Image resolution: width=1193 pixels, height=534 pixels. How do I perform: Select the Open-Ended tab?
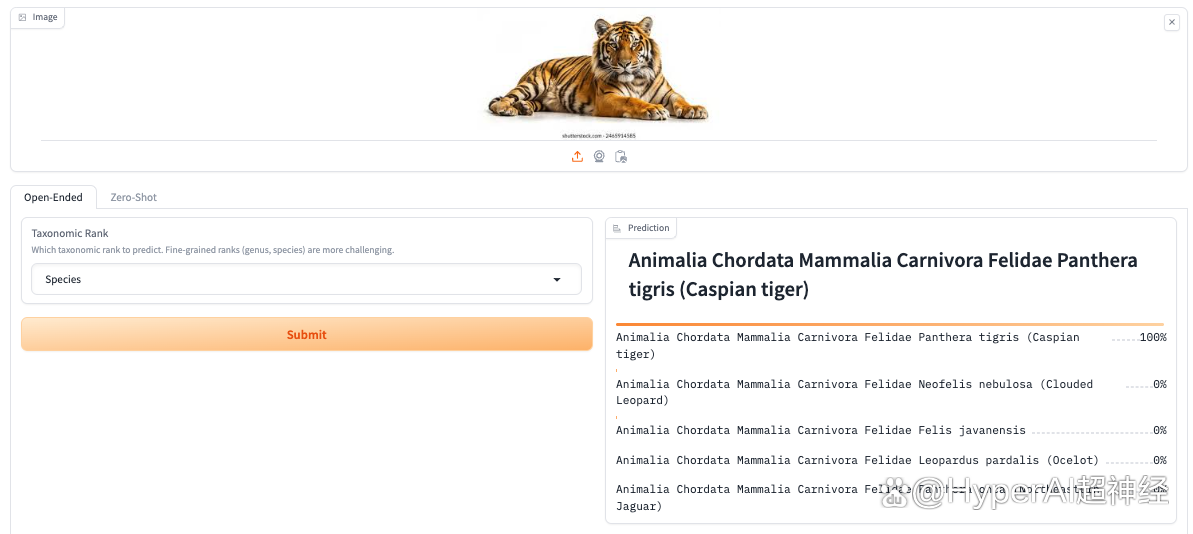click(x=53, y=197)
